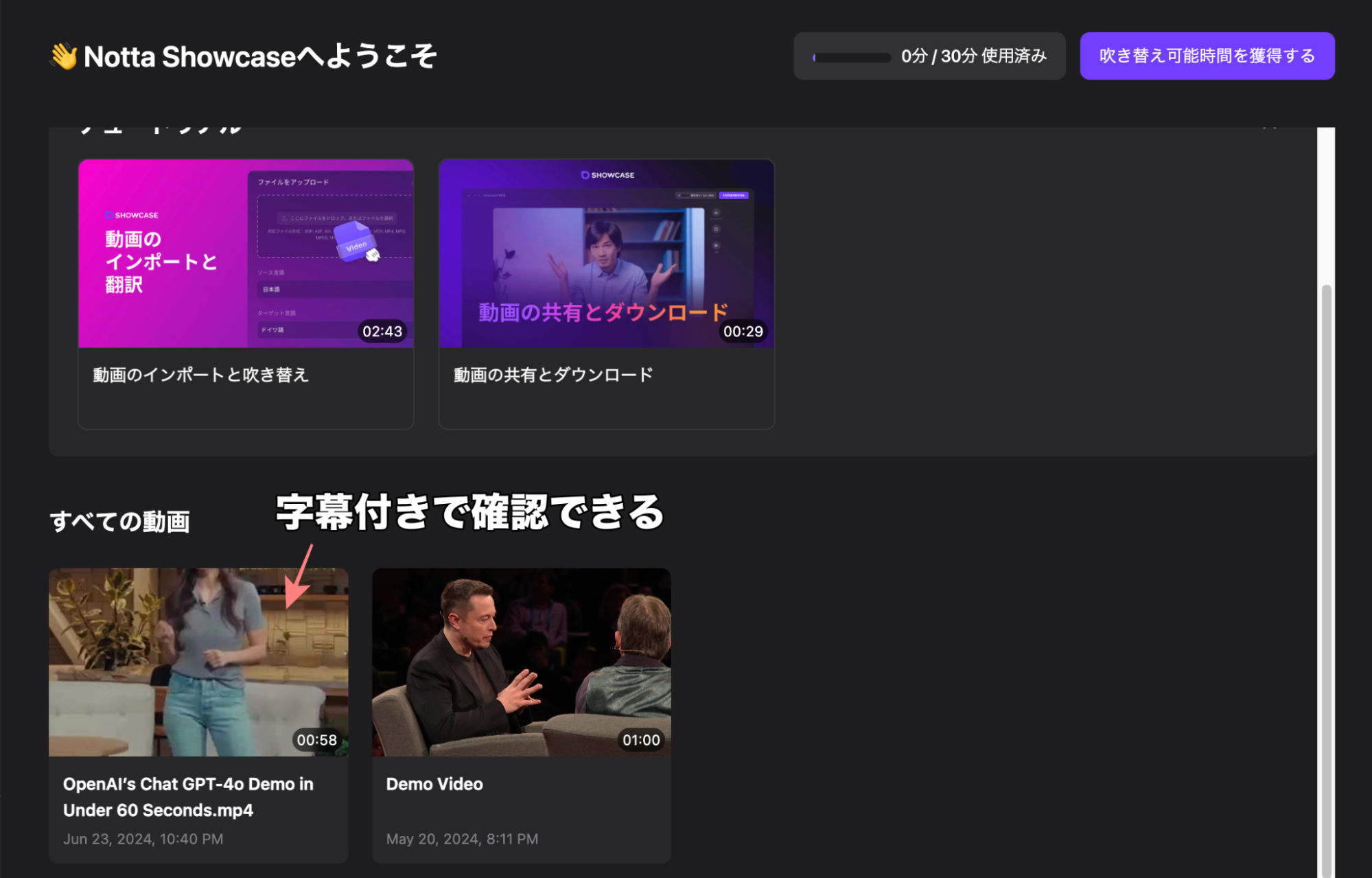Click the May 20, 2024, 8:11 PM date

pos(463,839)
